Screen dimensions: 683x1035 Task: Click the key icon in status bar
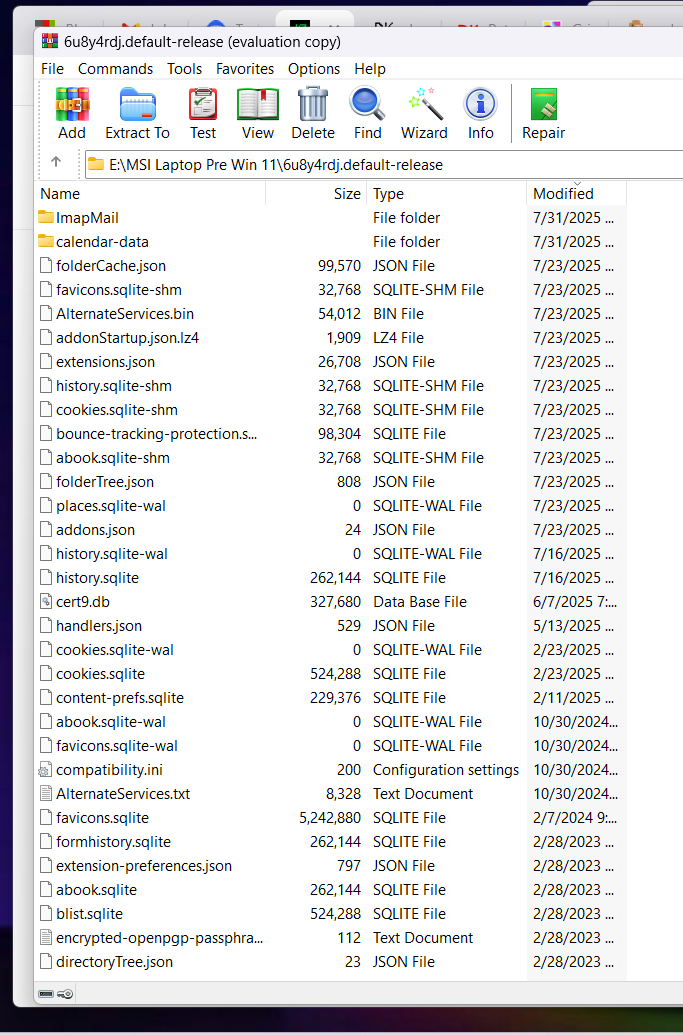tap(65, 993)
